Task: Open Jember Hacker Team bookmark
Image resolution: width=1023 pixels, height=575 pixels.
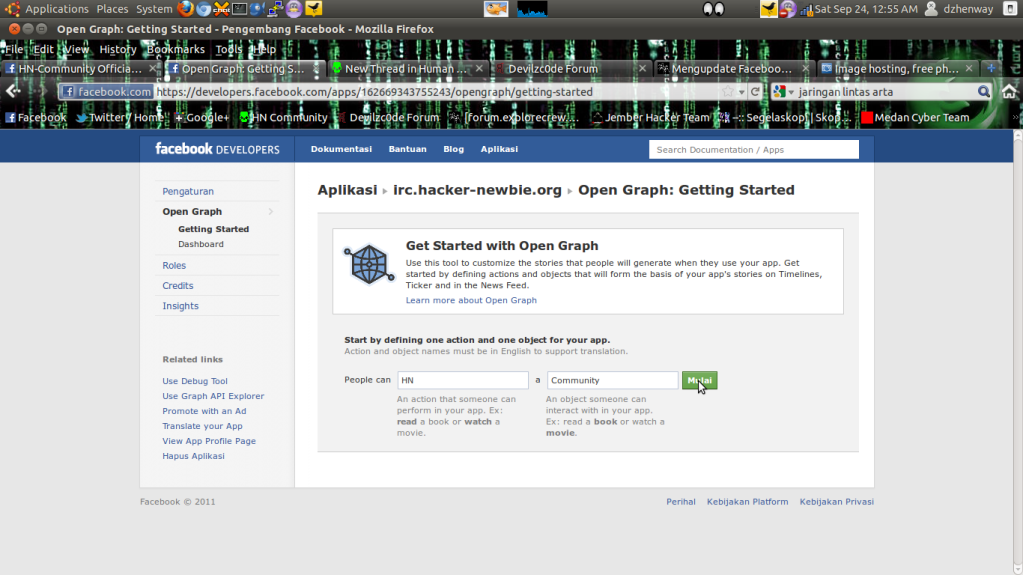Action: click(650, 117)
